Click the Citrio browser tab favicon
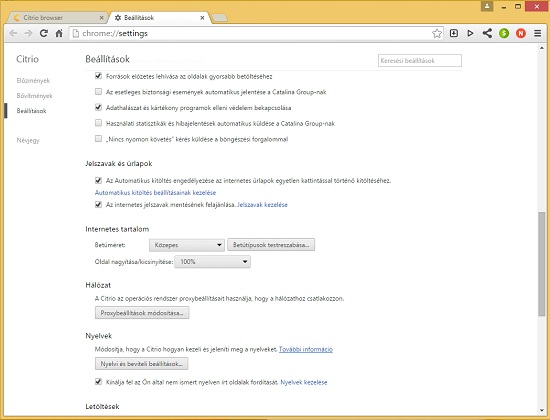 tap(16, 18)
